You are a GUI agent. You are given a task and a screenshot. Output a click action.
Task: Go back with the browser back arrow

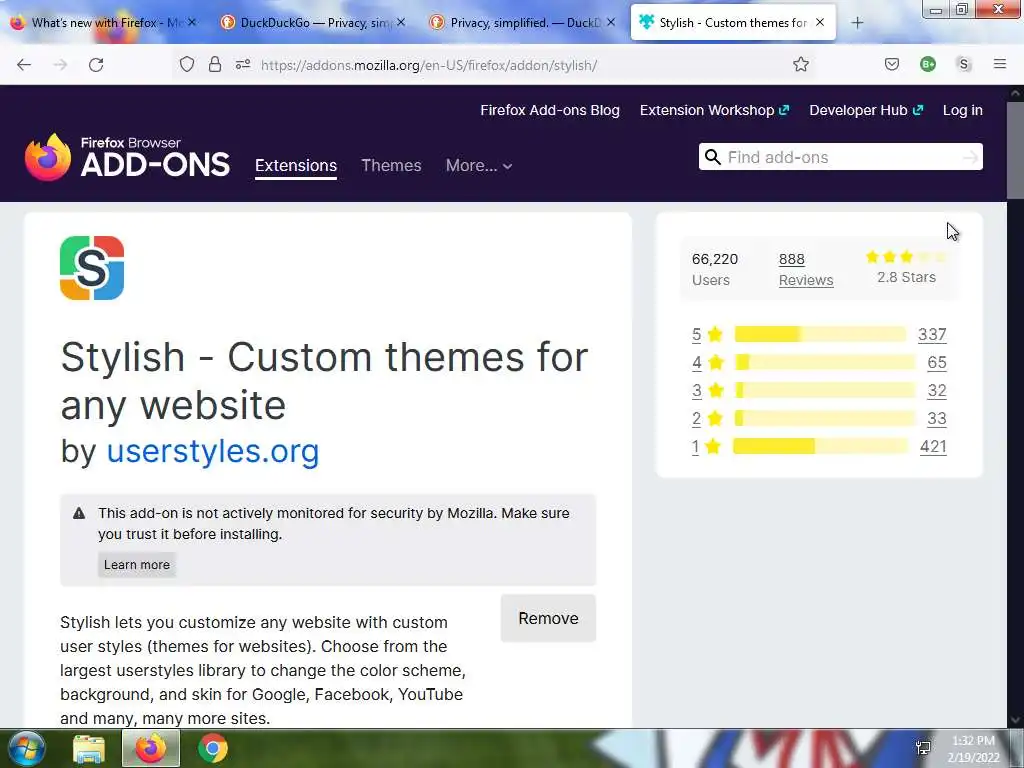24,65
